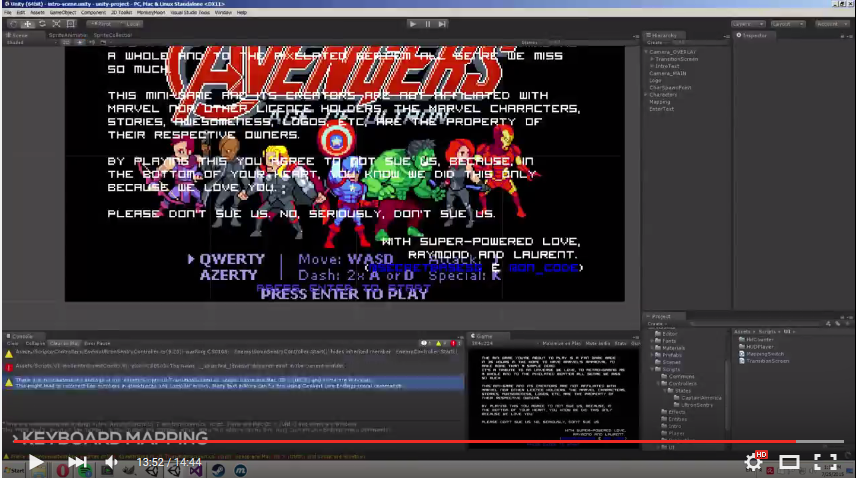This screenshot has width=856, height=478.
Task: Toggle Error Pause in Console
Action: pos(97,343)
